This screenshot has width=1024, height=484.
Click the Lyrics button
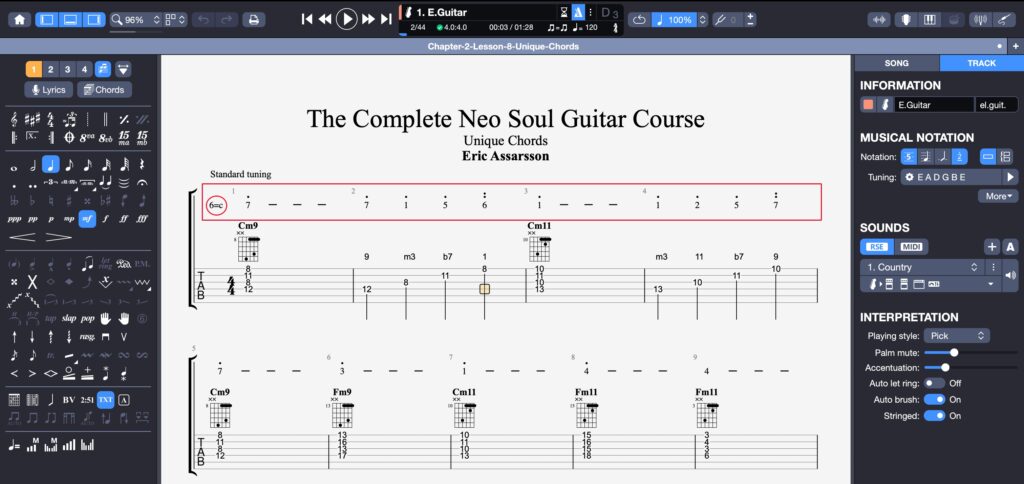click(49, 90)
